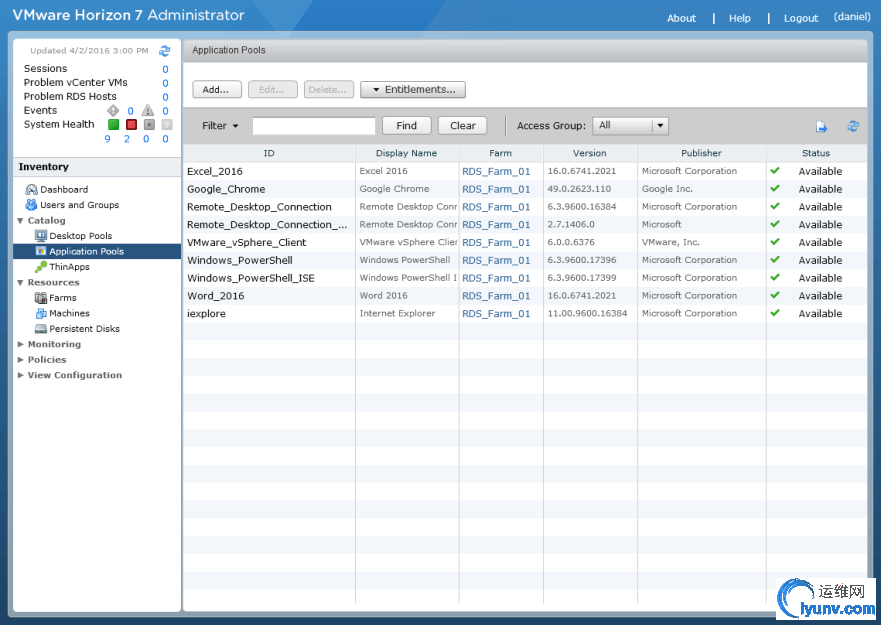Click the Sessions count value
This screenshot has width=881, height=625.
click(x=165, y=69)
